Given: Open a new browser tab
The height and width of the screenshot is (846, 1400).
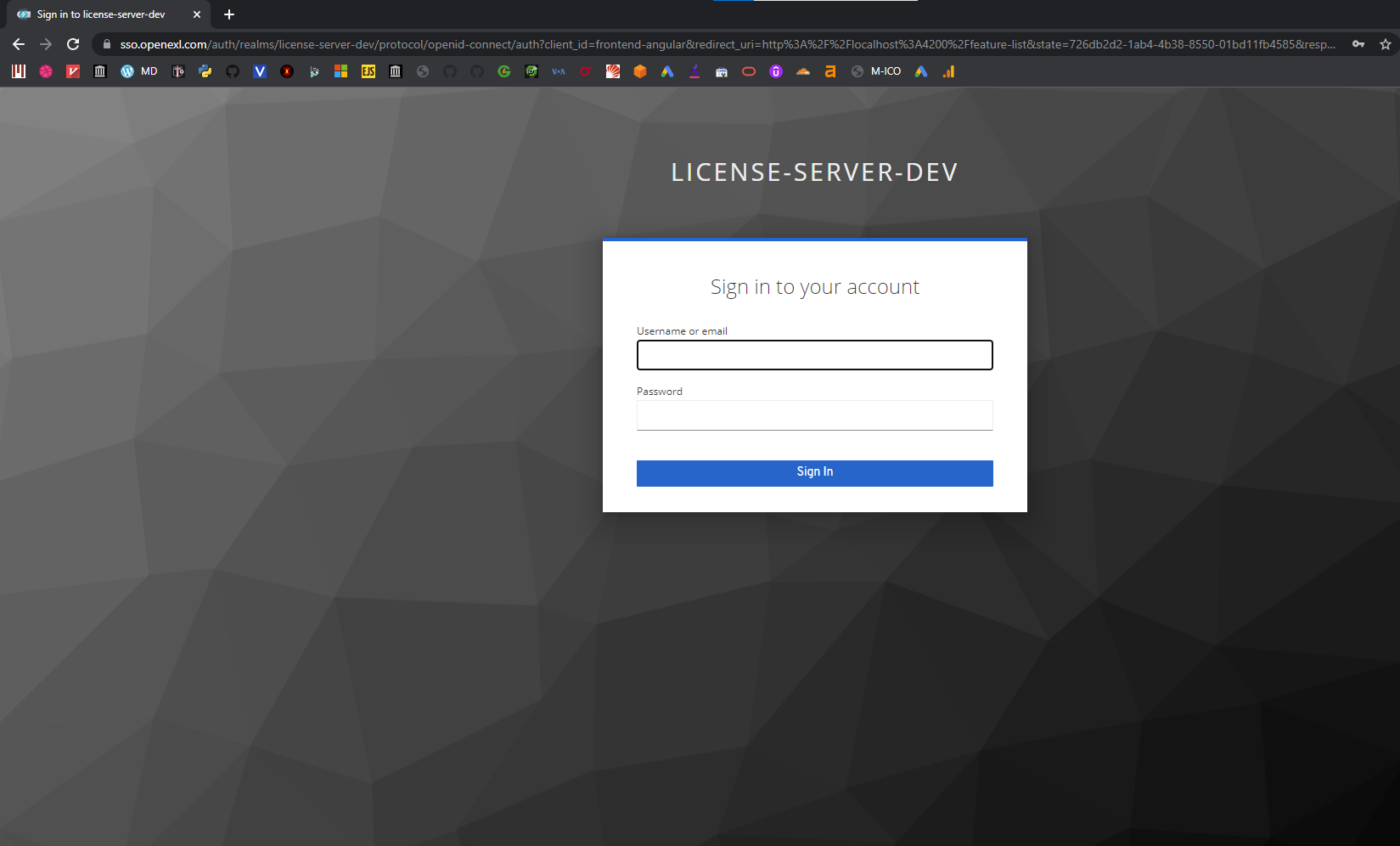Looking at the screenshot, I should (x=228, y=14).
